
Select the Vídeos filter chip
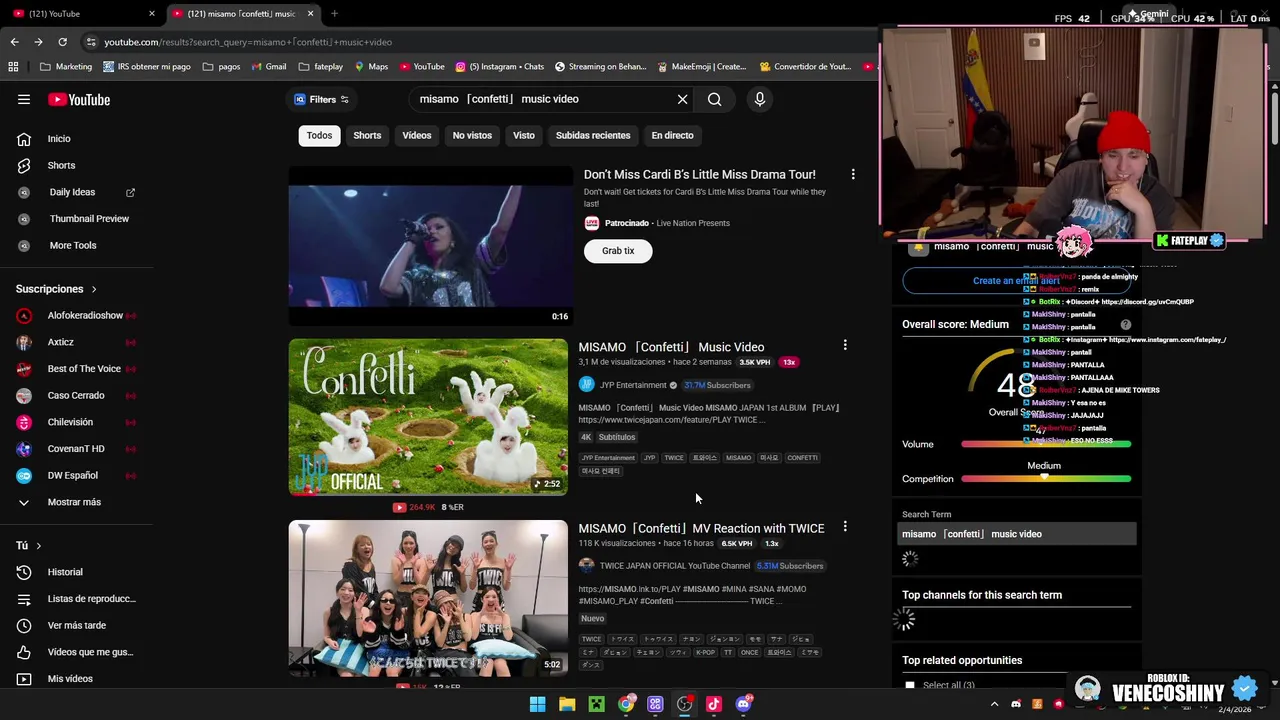pyautogui.click(x=417, y=135)
